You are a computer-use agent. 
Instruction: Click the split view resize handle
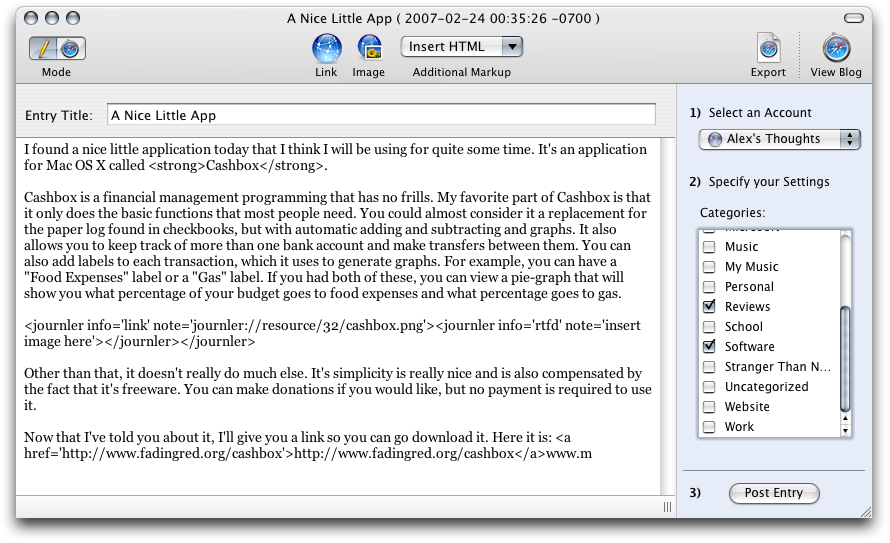pyautogui.click(x=667, y=507)
